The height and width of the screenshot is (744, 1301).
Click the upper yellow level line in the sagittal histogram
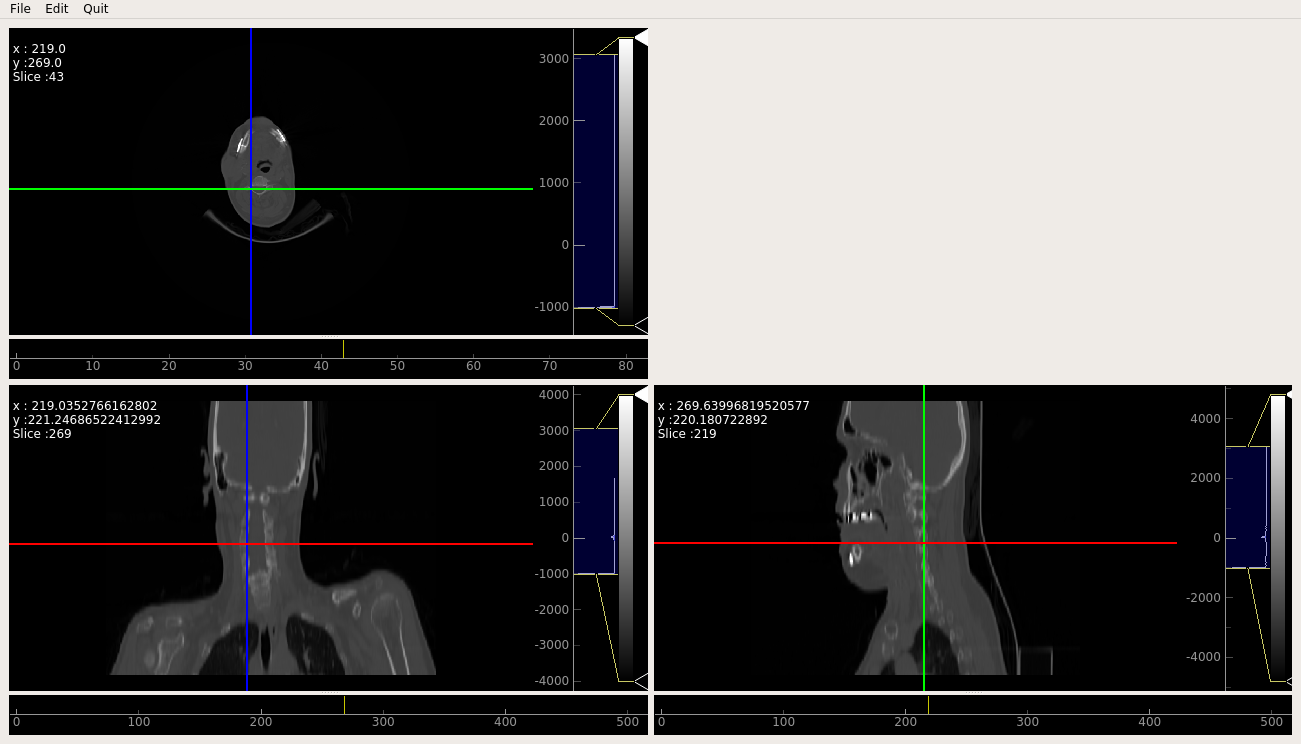tap(1247, 447)
